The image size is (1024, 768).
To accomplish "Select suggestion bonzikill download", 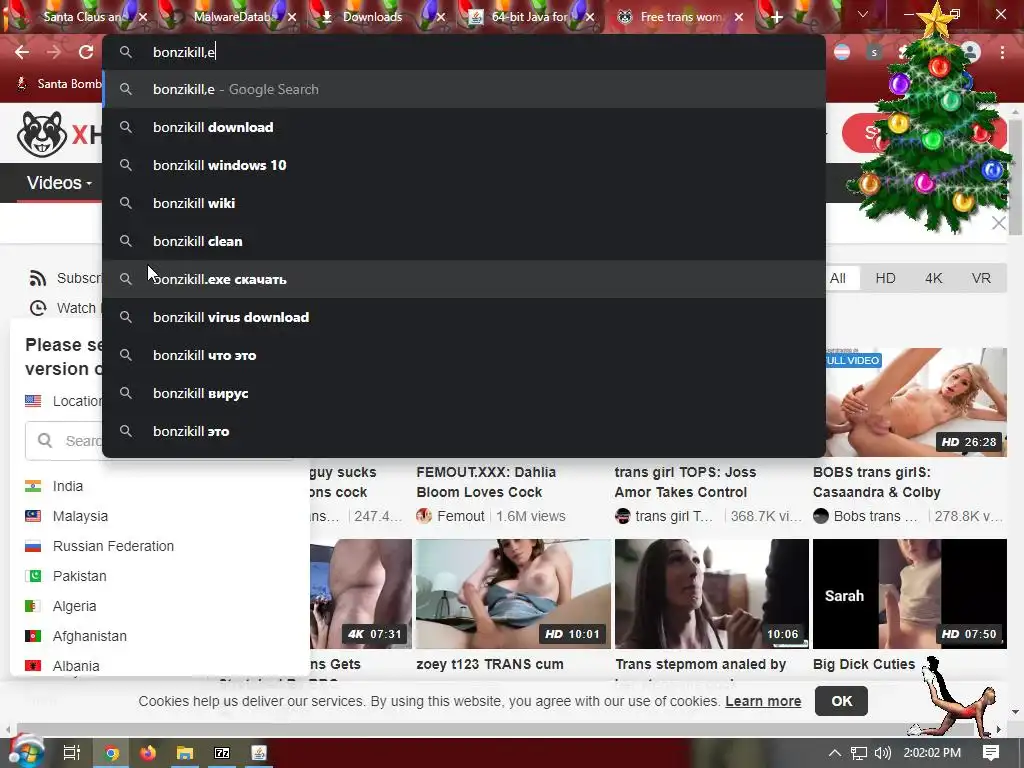I will pos(464,127).
